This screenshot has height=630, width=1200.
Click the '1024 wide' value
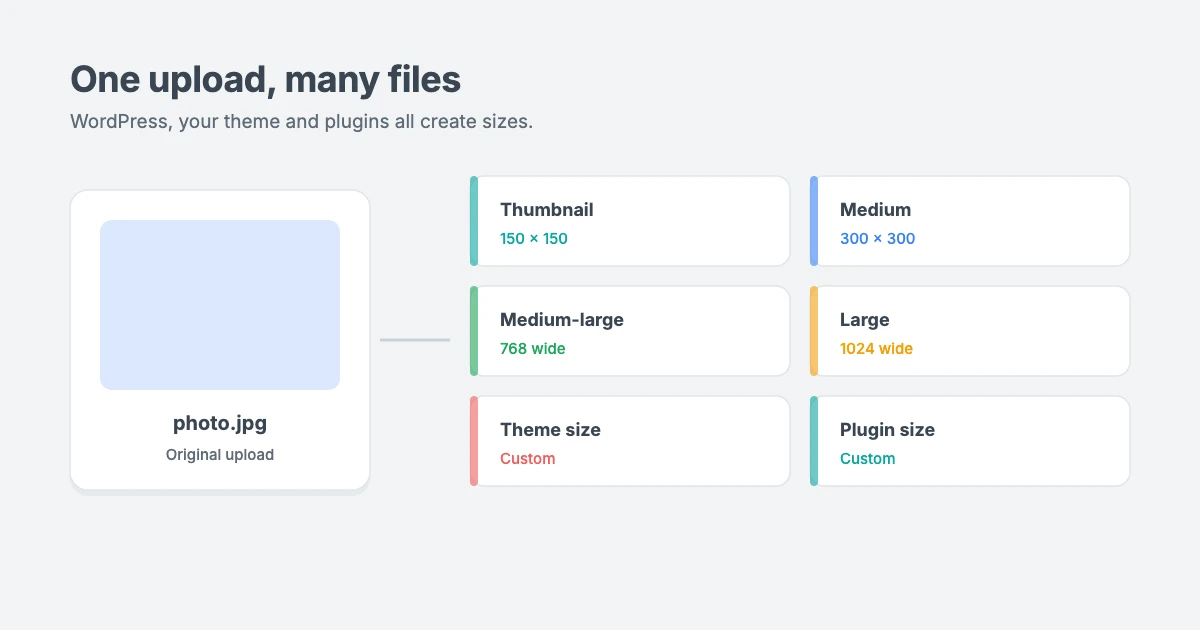point(876,348)
